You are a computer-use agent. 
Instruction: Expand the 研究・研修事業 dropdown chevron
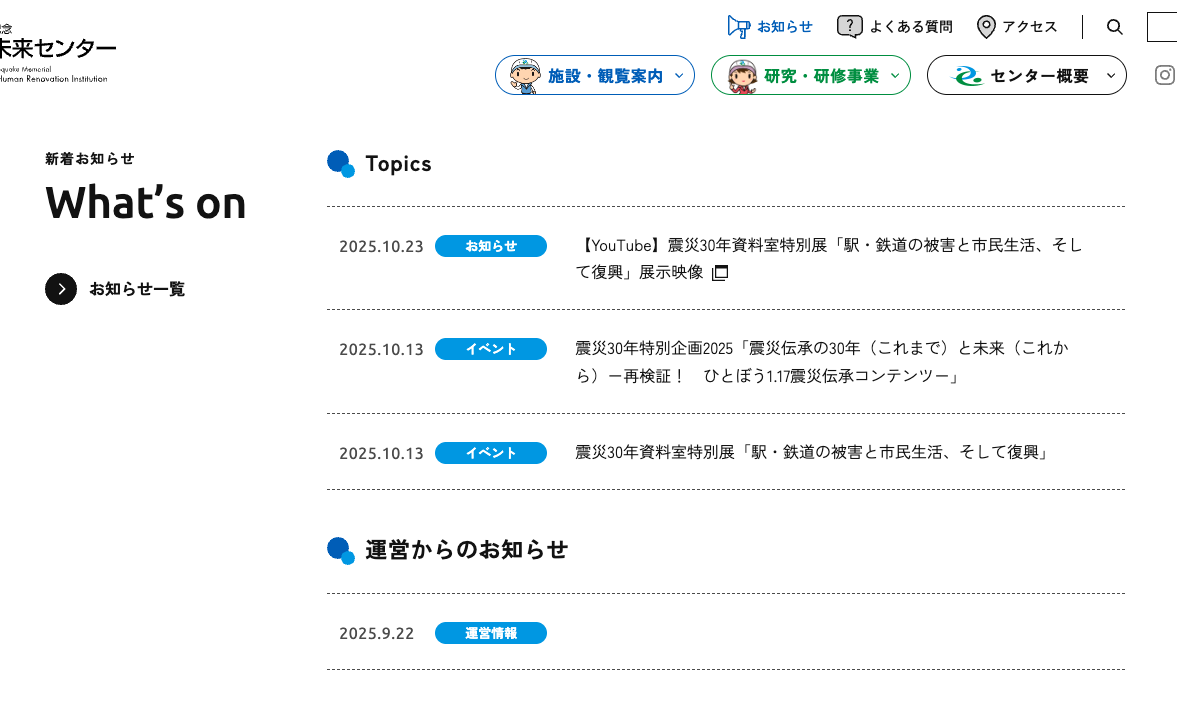[895, 75]
